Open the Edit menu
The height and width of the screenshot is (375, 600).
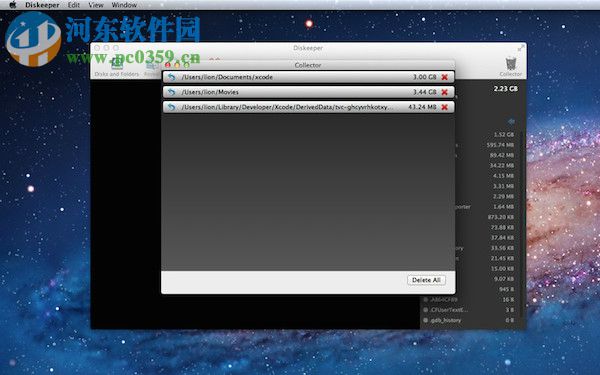coord(74,5)
